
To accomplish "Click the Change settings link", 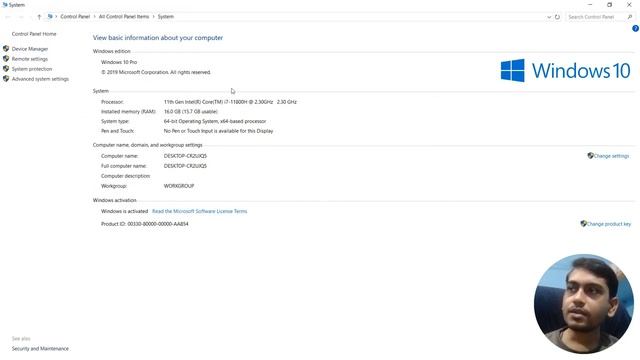I will click(x=611, y=156).
